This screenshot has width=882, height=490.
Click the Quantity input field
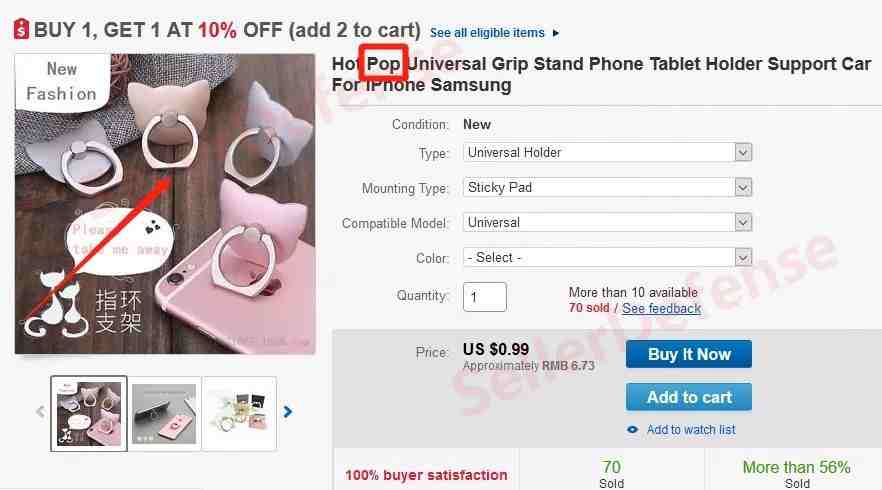pos(485,297)
